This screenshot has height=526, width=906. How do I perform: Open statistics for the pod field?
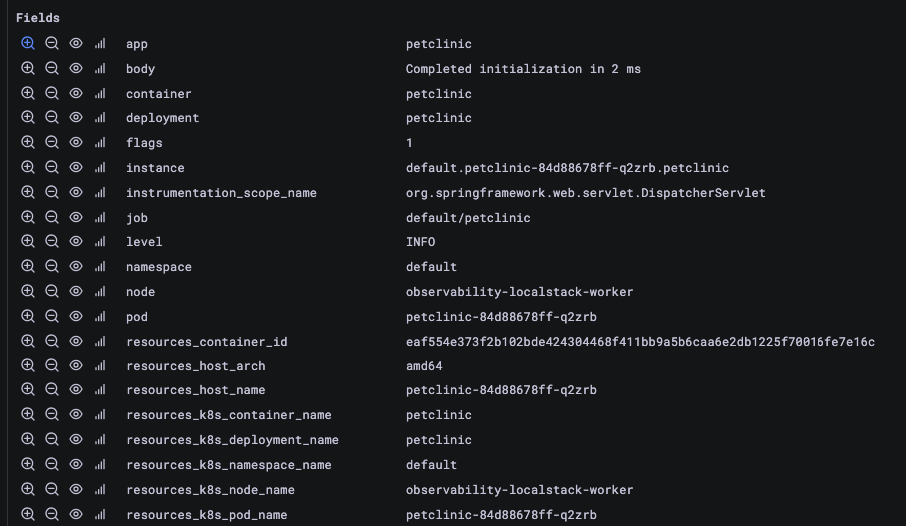point(100,317)
